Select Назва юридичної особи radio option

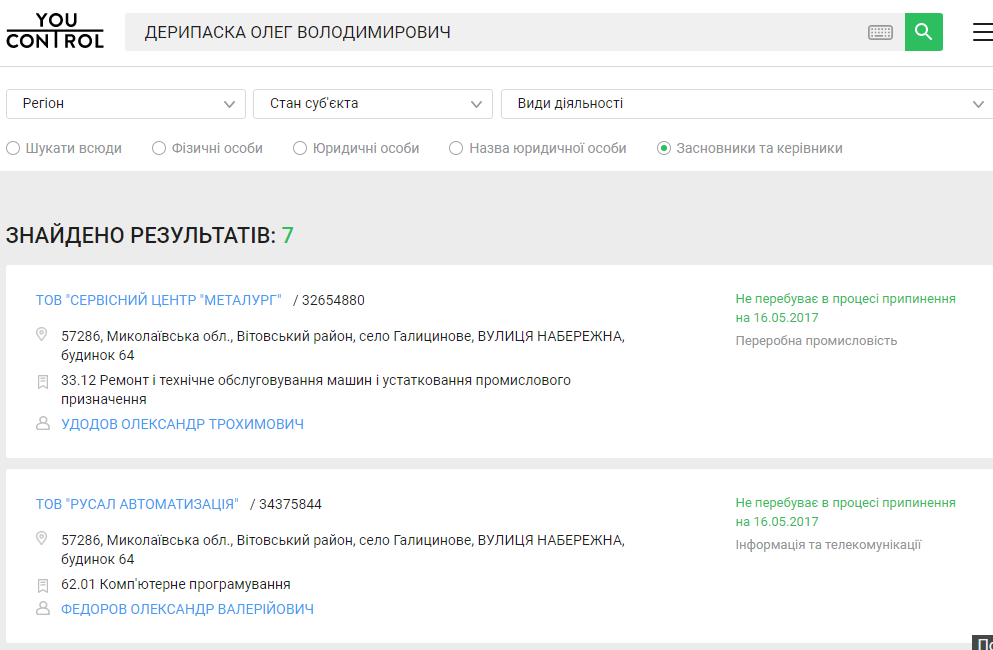point(456,148)
